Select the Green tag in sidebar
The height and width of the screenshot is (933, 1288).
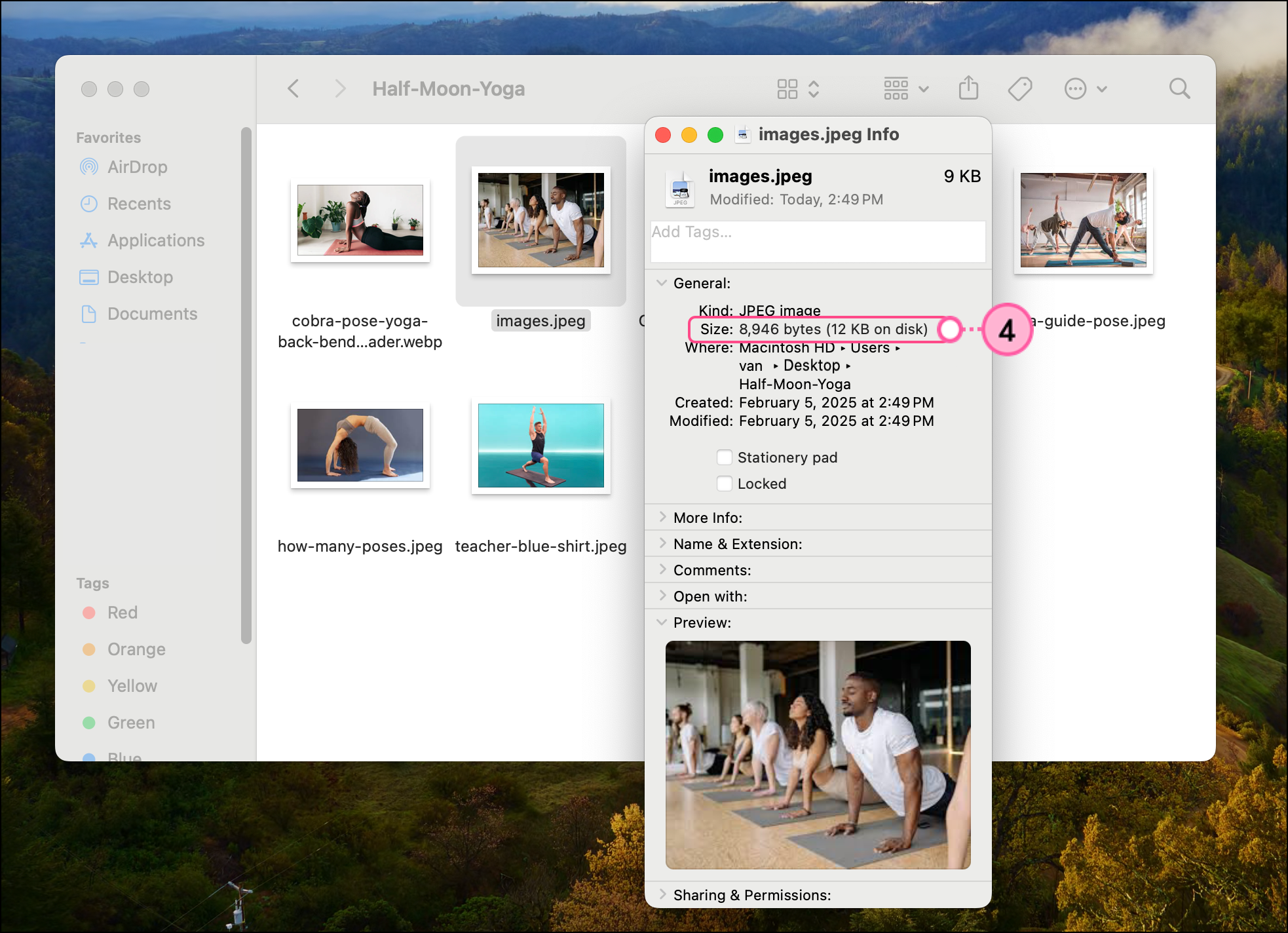(119, 723)
